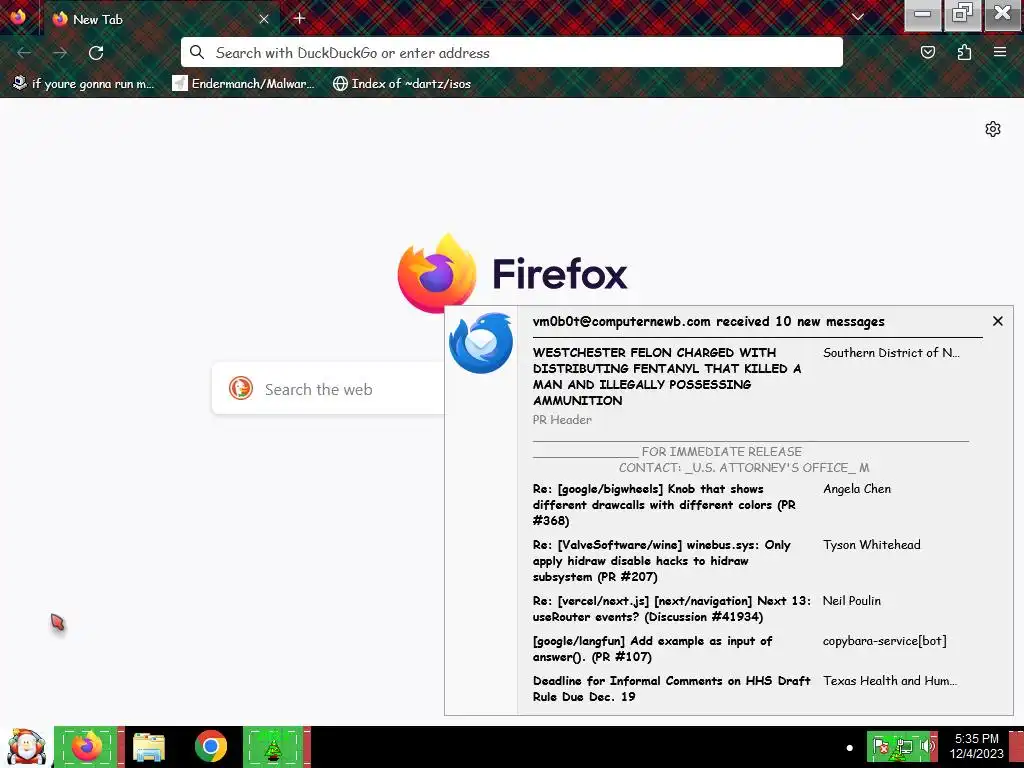Go forward using the forward arrow
1024x768 pixels.
[x=60, y=53]
